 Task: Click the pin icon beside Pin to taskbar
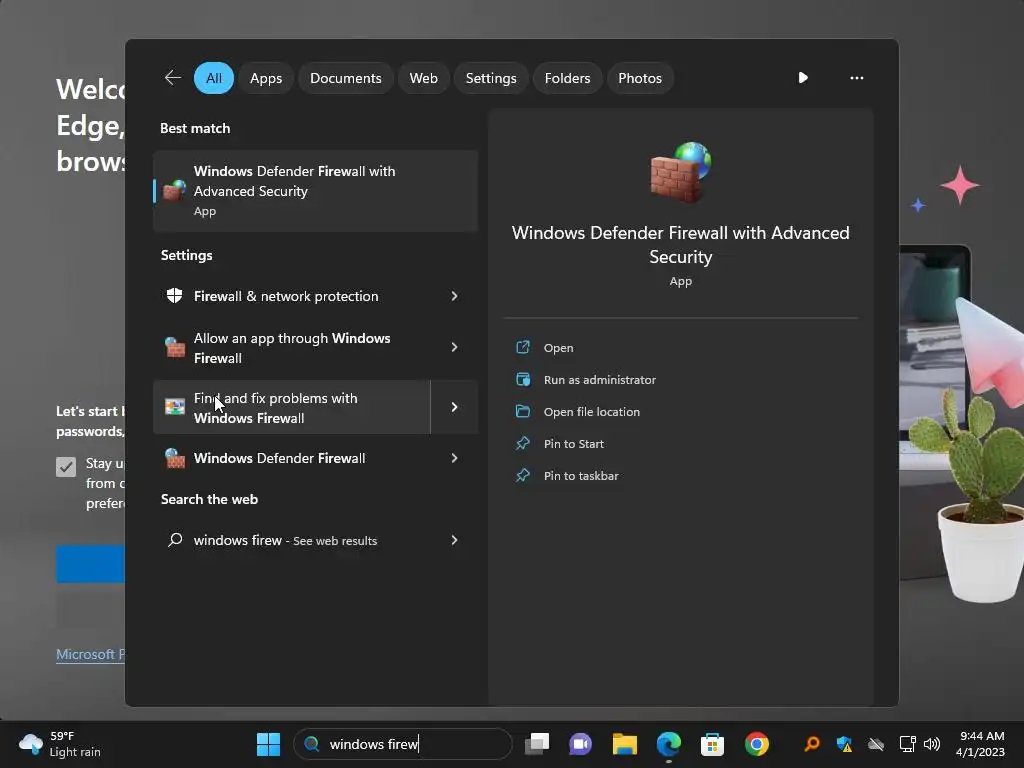click(523, 475)
